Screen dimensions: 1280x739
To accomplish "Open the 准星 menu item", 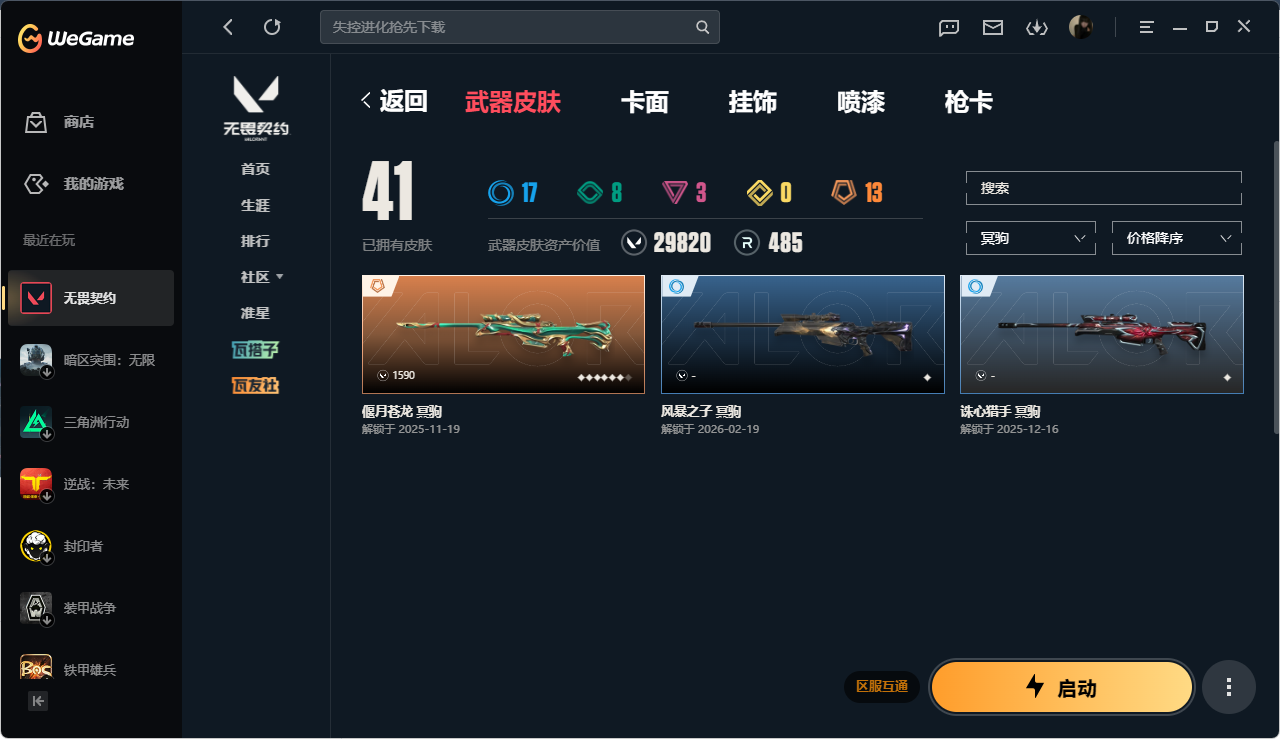I will tap(255, 313).
